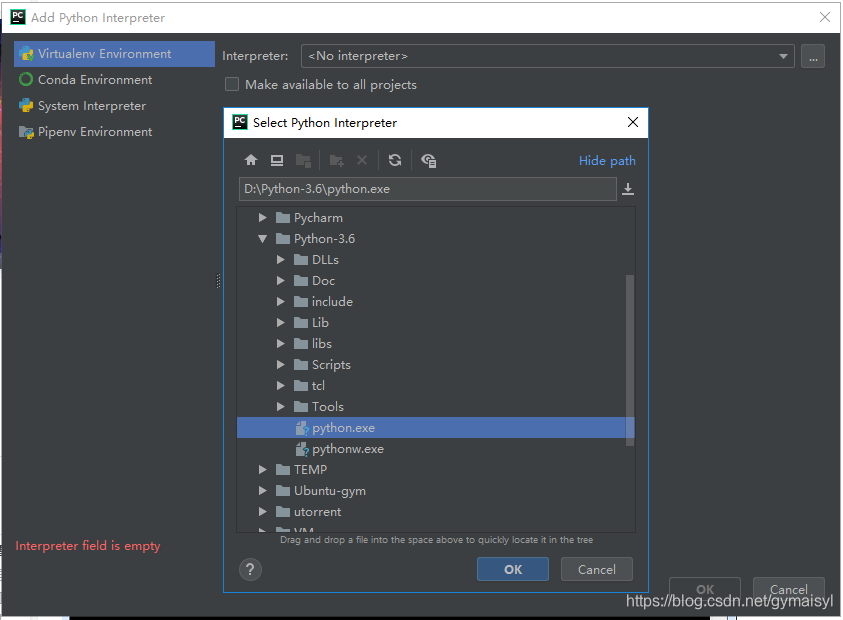This screenshot has height=620, width=843.
Task: Click the python.exe file icon
Action: [302, 428]
